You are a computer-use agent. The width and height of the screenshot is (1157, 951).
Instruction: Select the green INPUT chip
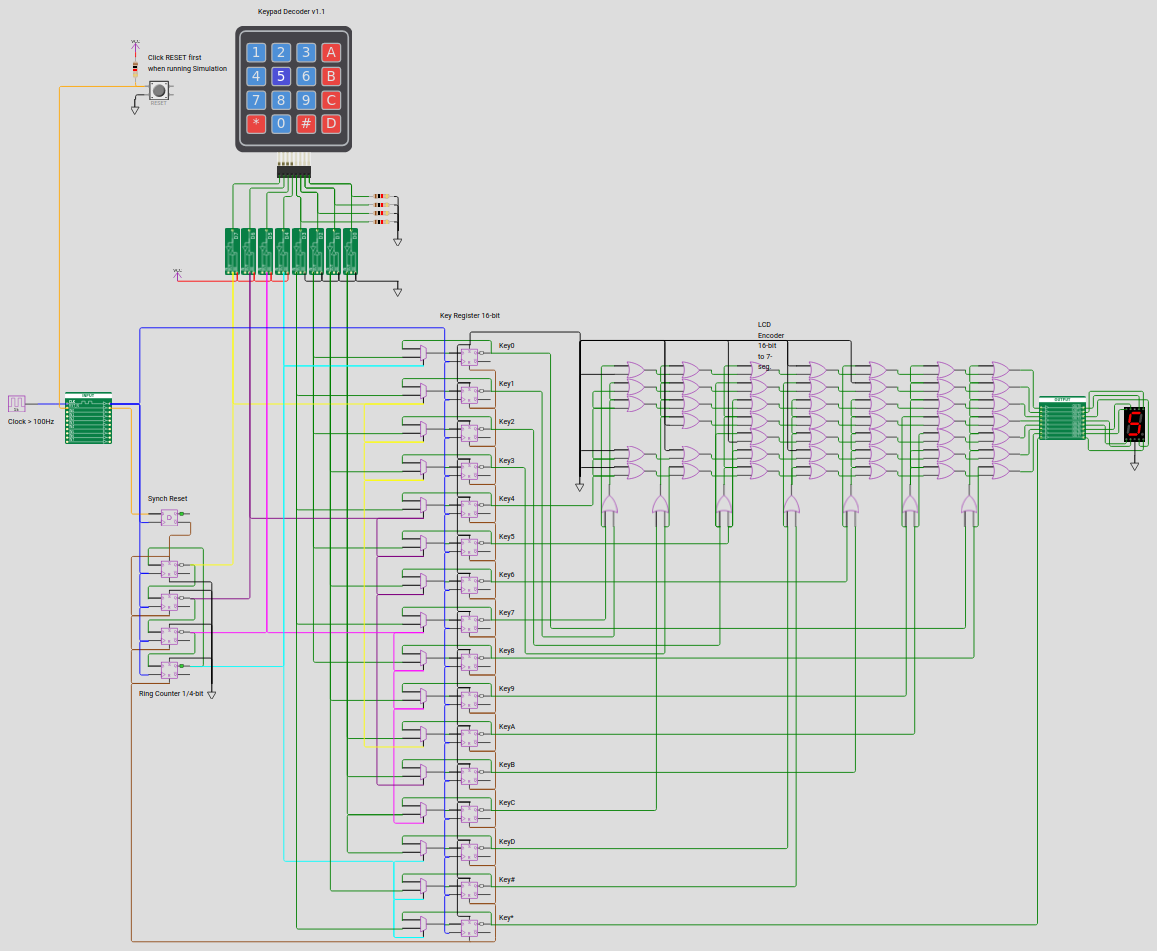[x=88, y=419]
